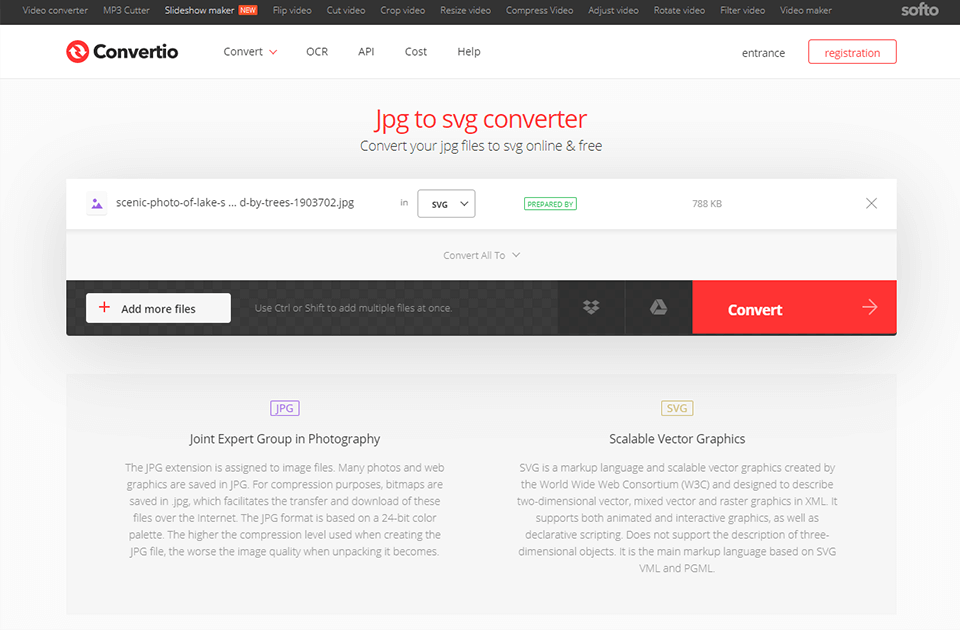
Task: Click the entrance link
Action: pyautogui.click(x=763, y=53)
